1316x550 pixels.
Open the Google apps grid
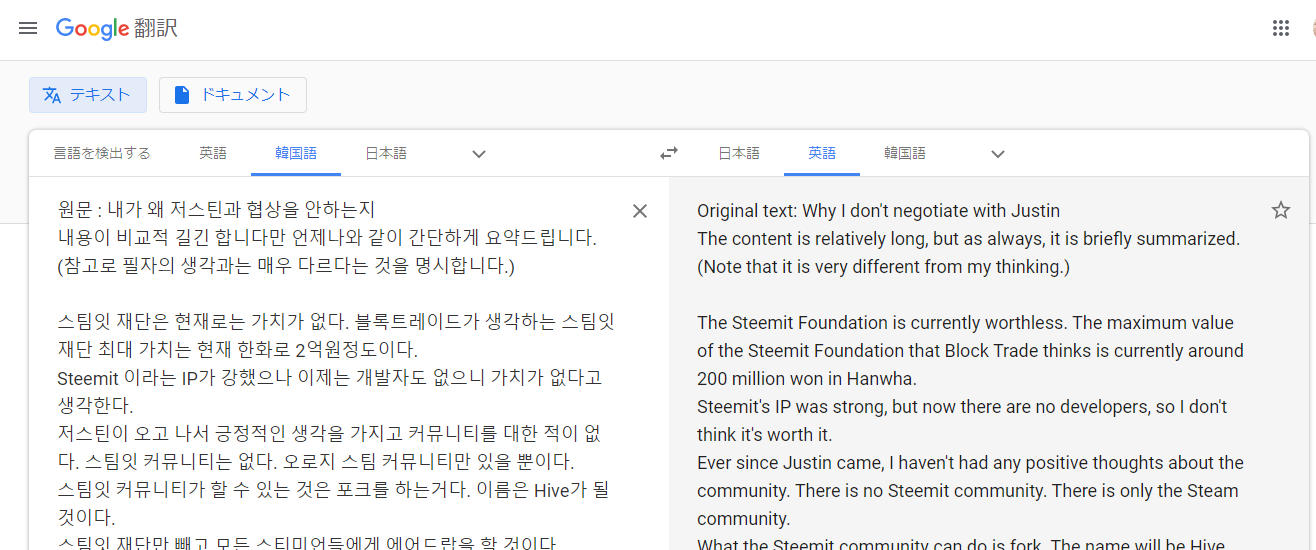point(1280,28)
